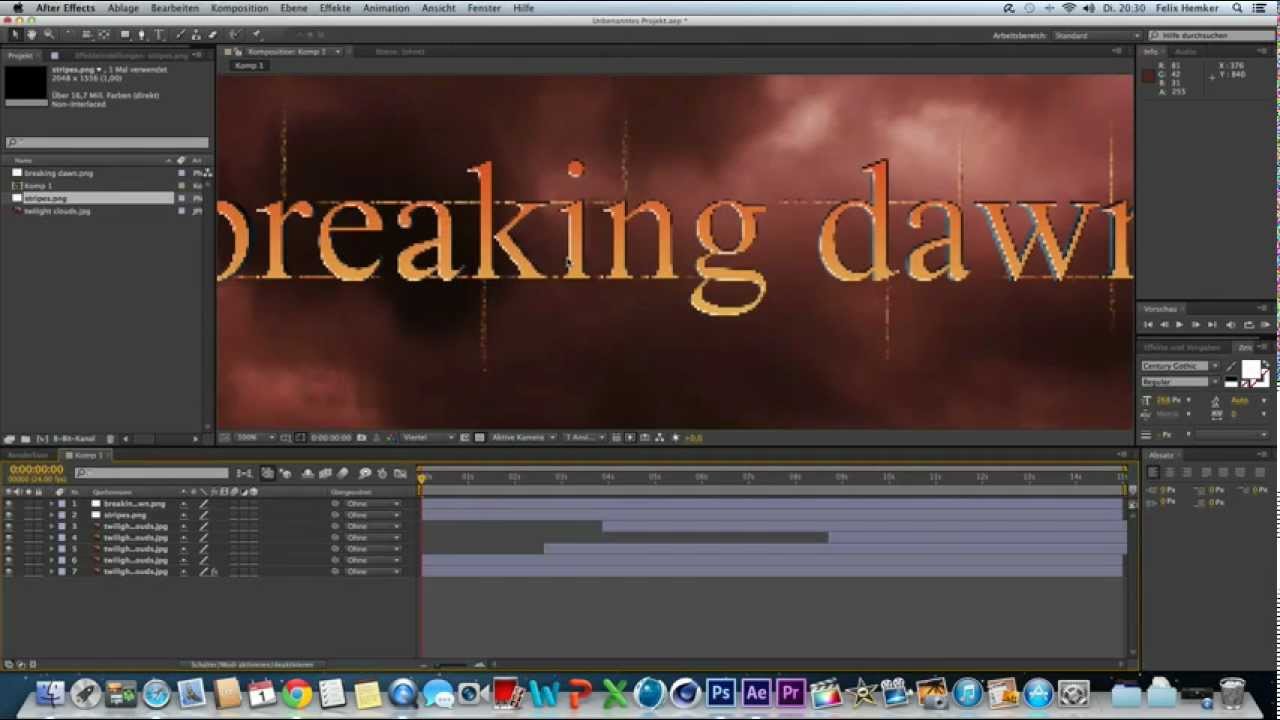
Task: Open the Graph Editor
Action: pyautogui.click(x=401, y=473)
